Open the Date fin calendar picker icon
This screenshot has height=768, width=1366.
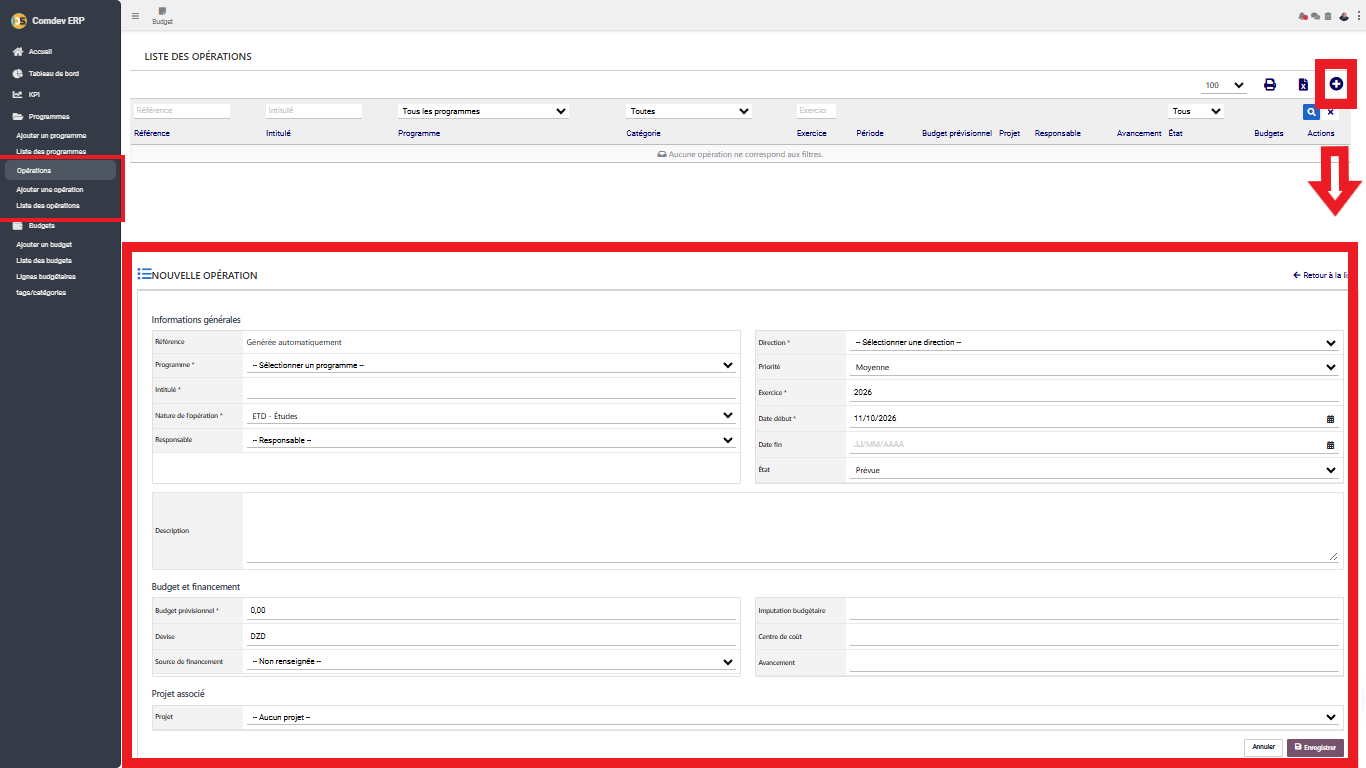point(1330,445)
